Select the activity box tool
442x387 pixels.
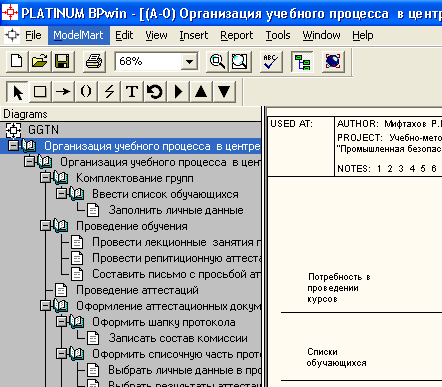40,91
